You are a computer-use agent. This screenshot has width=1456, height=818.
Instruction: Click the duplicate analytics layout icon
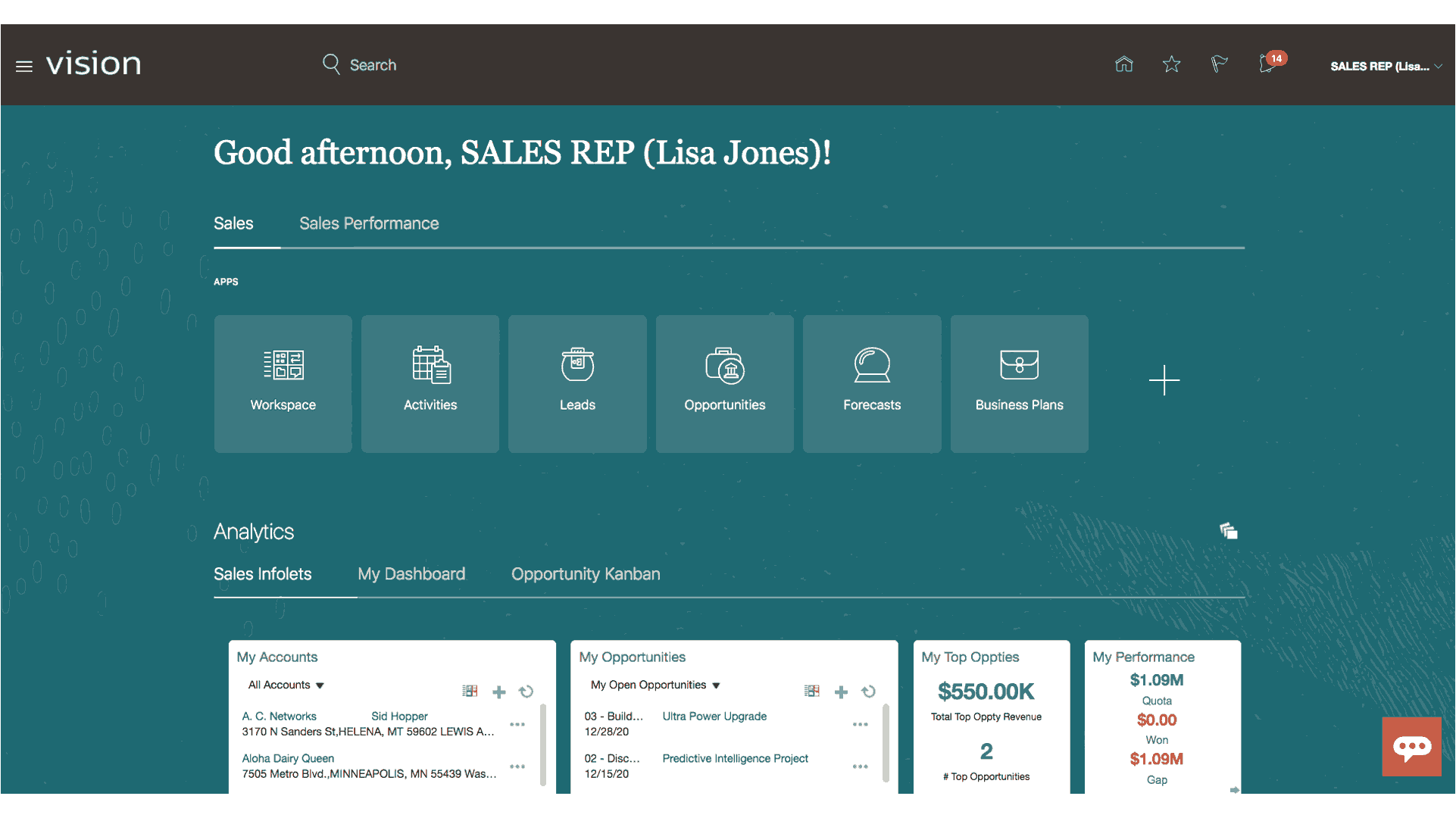[1227, 531]
